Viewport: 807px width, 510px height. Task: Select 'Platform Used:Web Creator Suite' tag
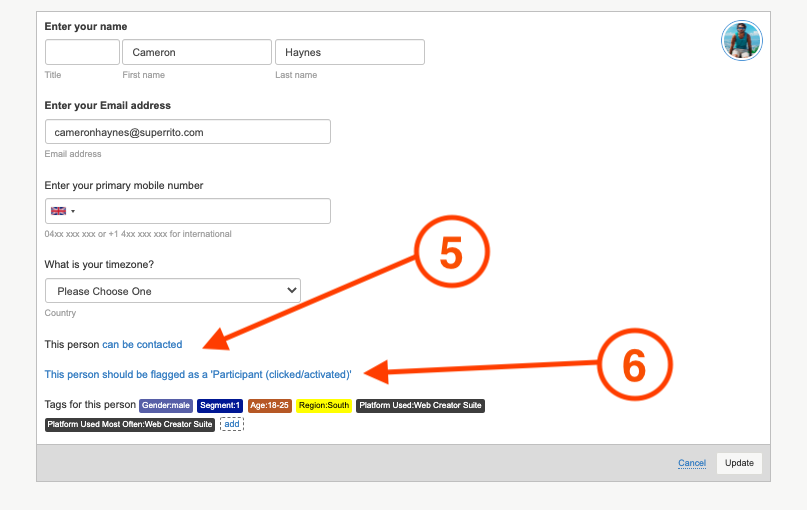[x=421, y=405]
